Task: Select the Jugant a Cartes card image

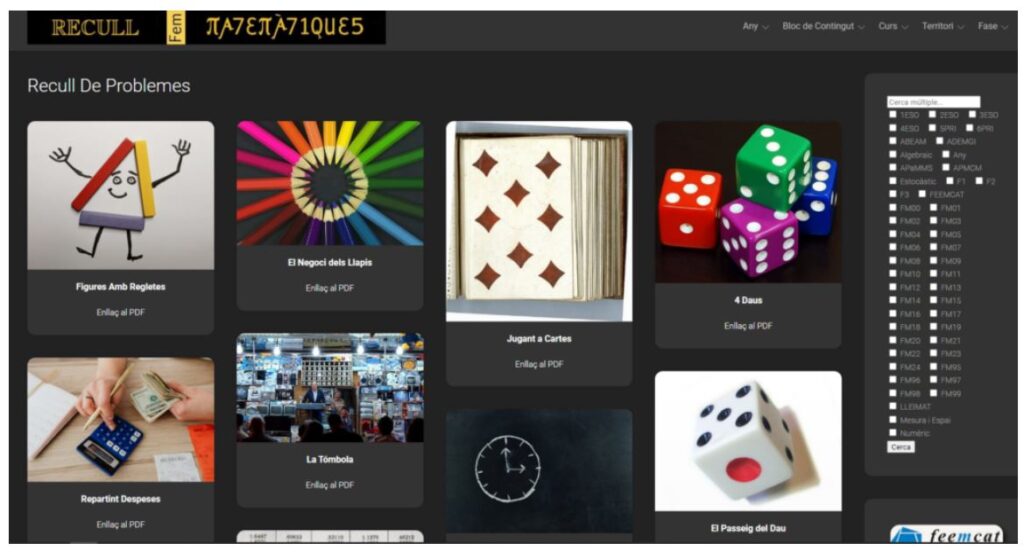Action: point(539,221)
